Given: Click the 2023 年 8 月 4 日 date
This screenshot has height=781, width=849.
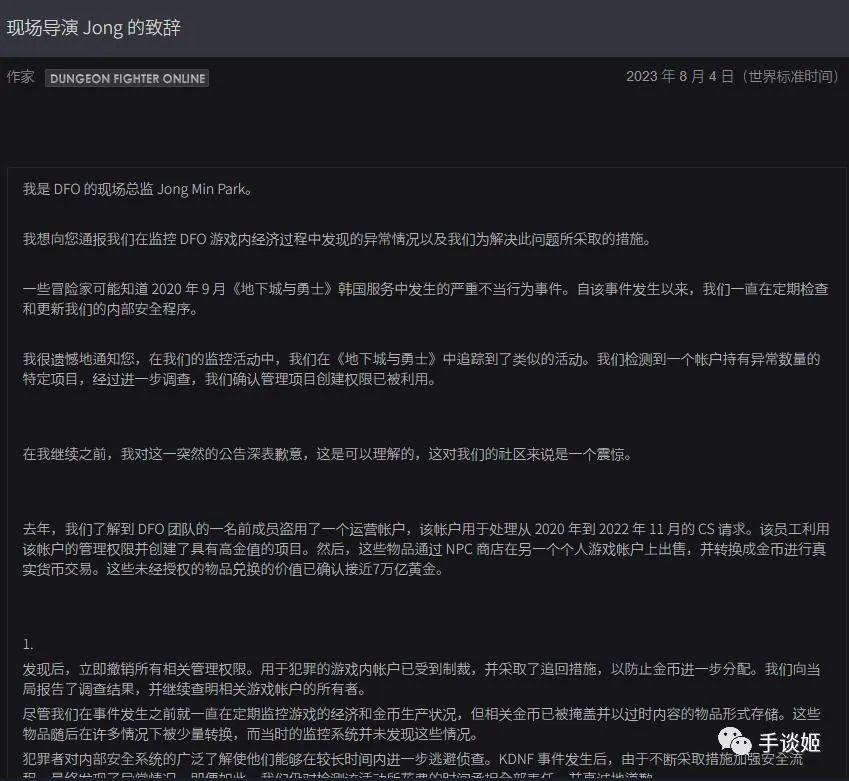Looking at the screenshot, I should tap(737, 76).
